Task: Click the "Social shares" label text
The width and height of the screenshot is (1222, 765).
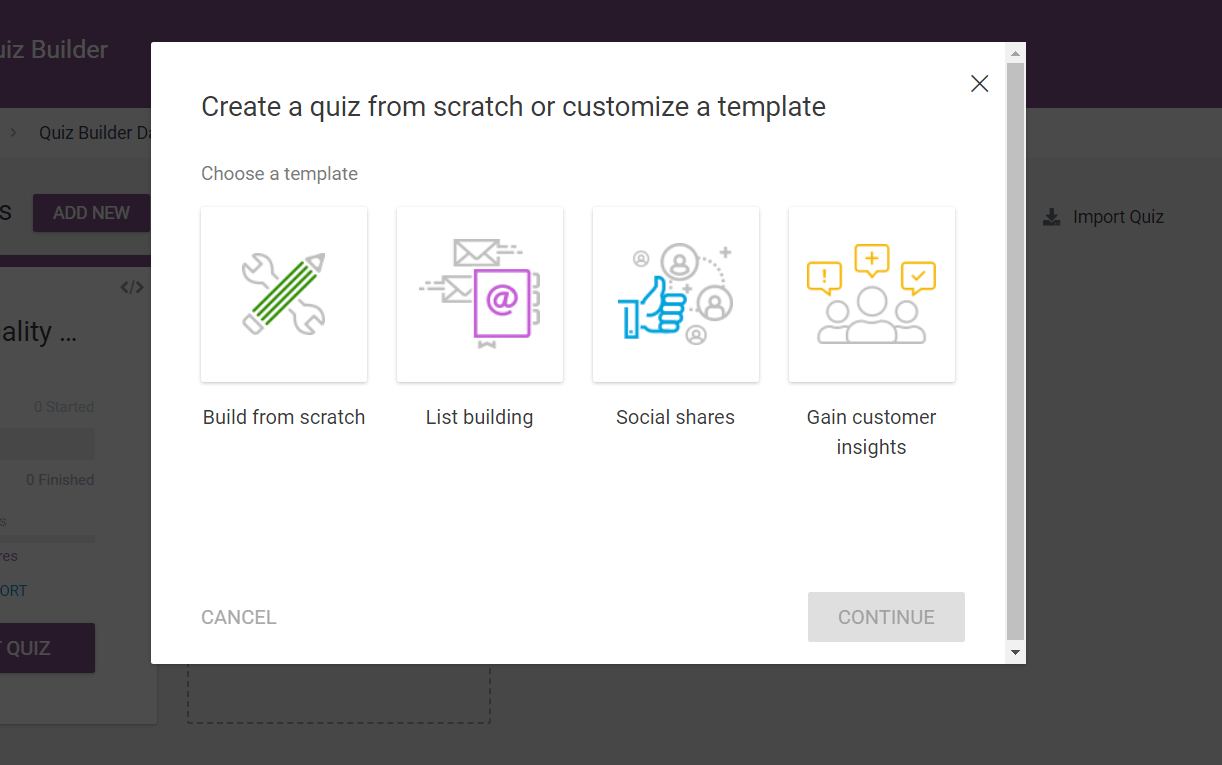Action: point(676,417)
